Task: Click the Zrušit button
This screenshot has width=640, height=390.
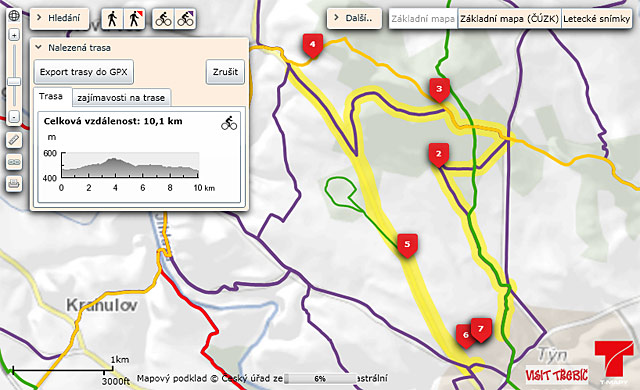Action: point(225,72)
